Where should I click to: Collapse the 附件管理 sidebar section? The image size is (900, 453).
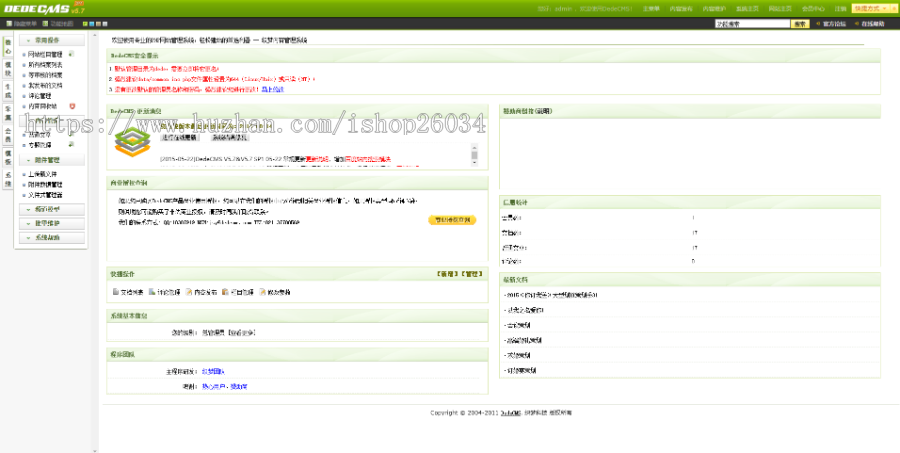coord(52,160)
